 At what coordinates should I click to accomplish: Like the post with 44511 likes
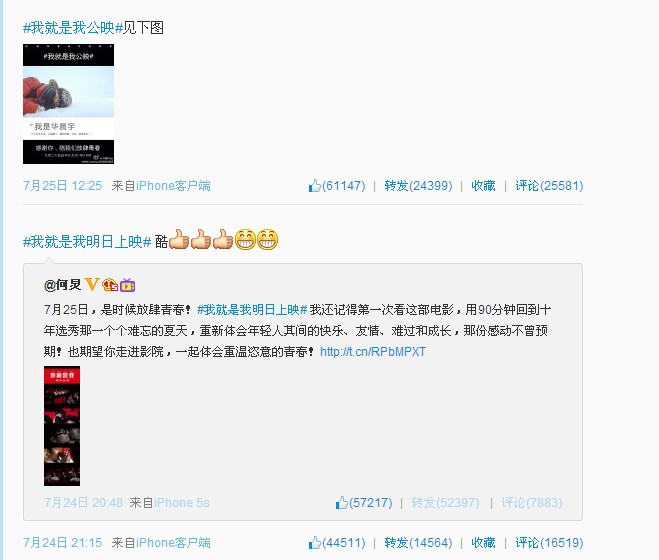(337, 542)
